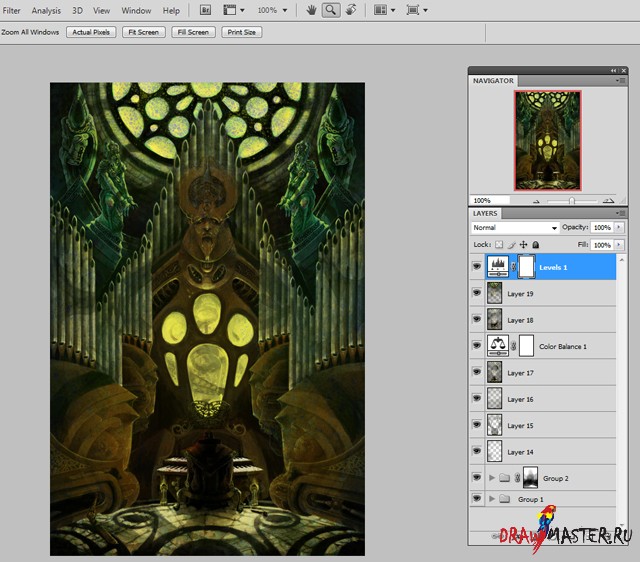This screenshot has height=562, width=640.
Task: Select the NAVIGATOR panel tab
Action: point(493,81)
